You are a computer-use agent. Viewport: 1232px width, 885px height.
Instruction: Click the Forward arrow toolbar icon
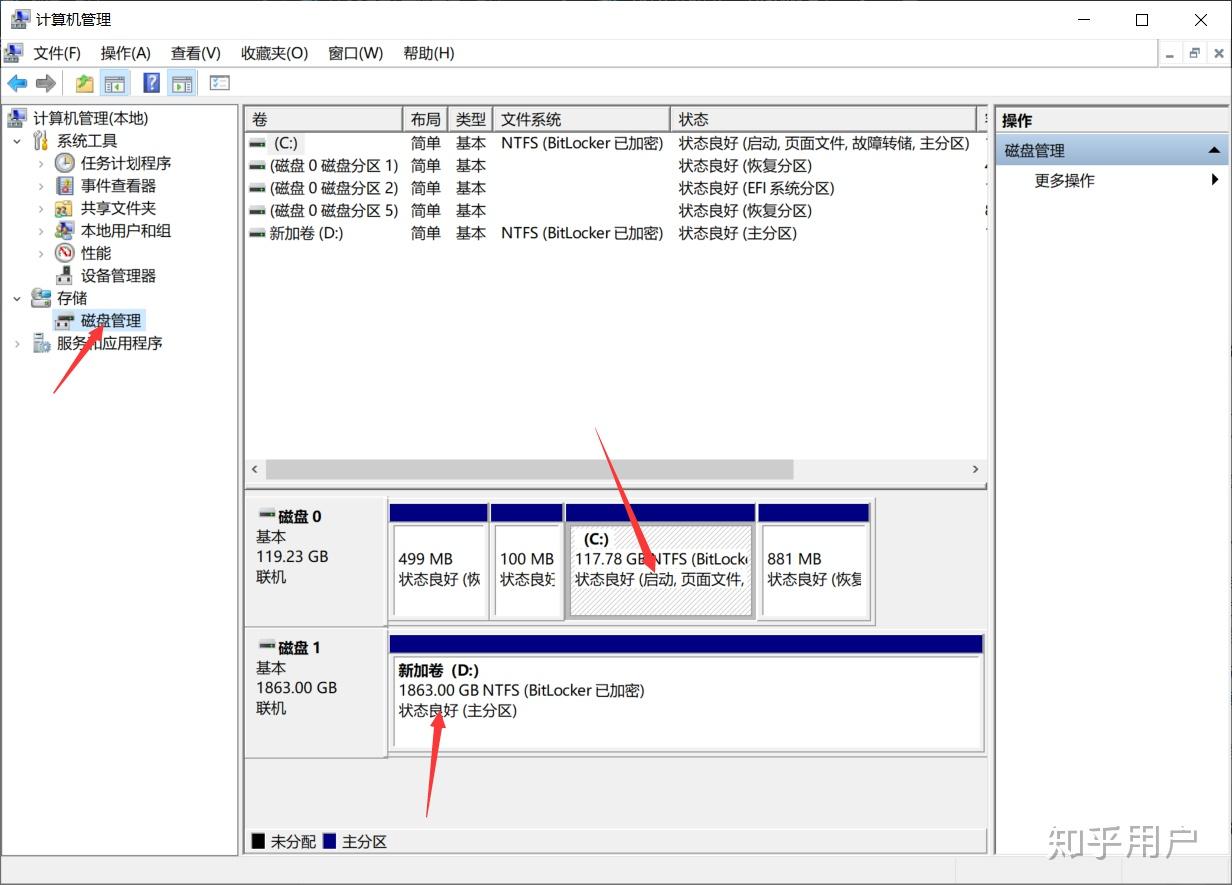click(x=45, y=83)
